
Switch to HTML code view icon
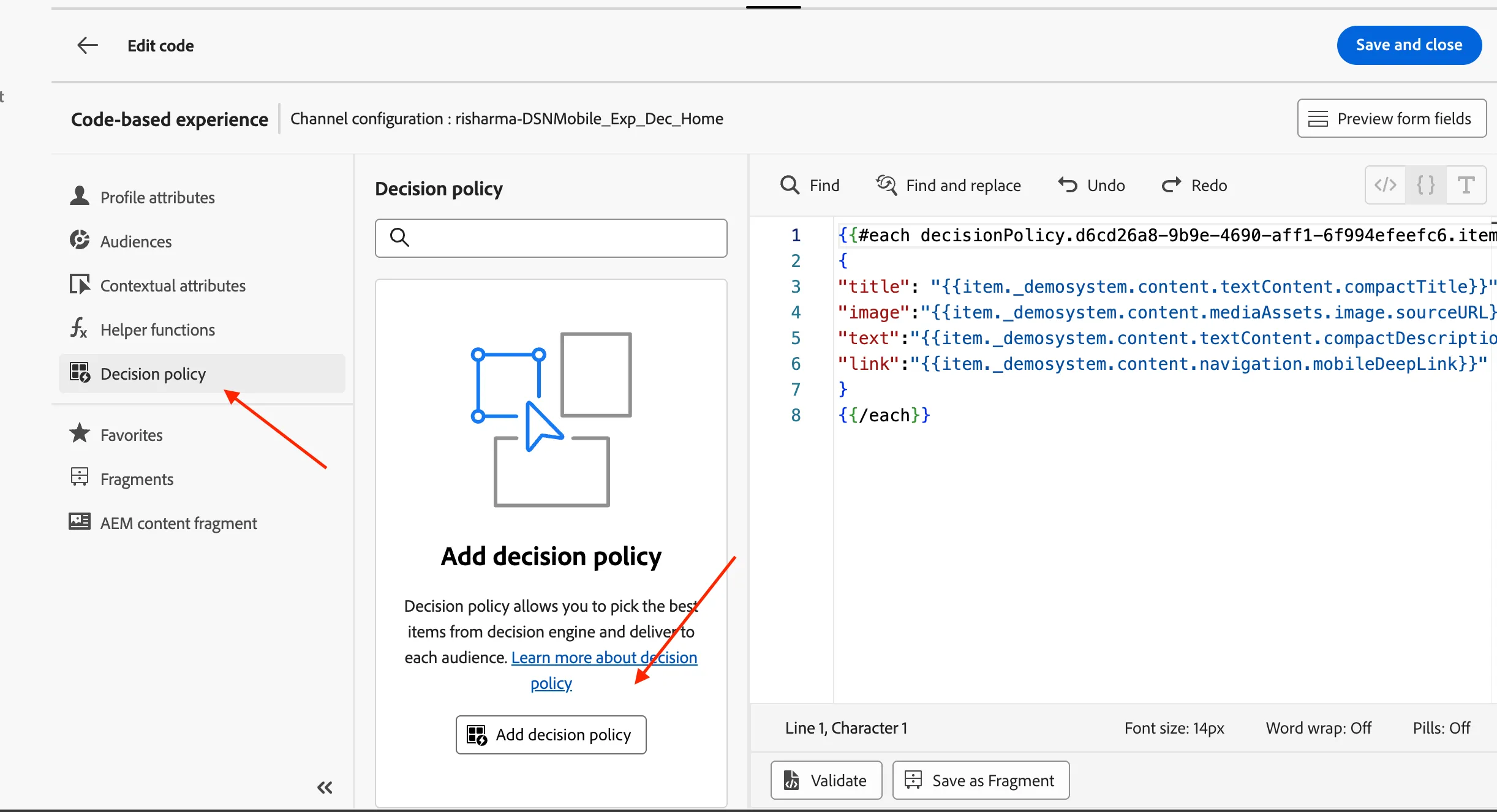tap(1386, 185)
